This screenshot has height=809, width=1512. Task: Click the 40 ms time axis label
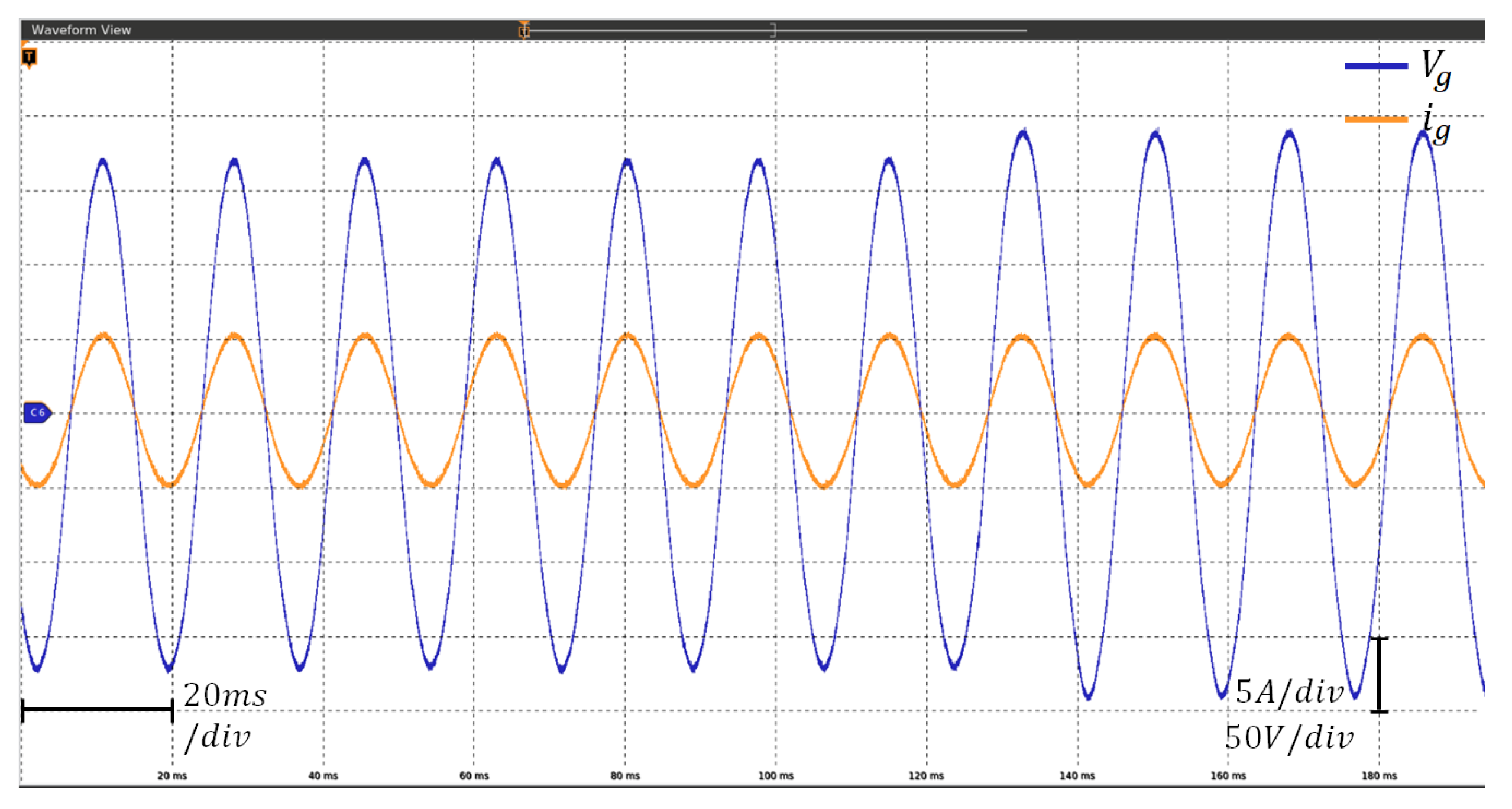click(x=323, y=775)
